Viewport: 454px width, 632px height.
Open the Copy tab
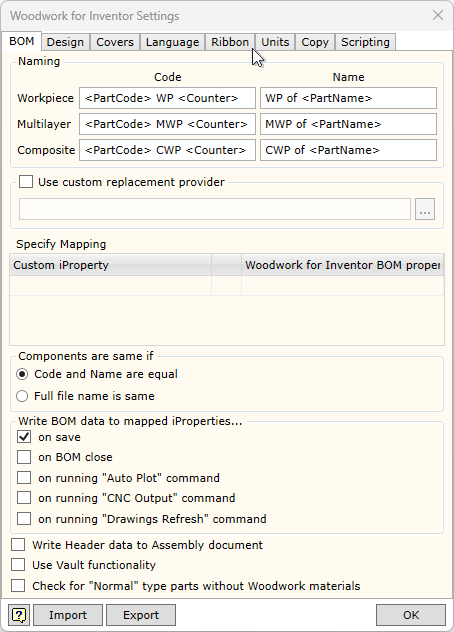click(x=315, y=42)
